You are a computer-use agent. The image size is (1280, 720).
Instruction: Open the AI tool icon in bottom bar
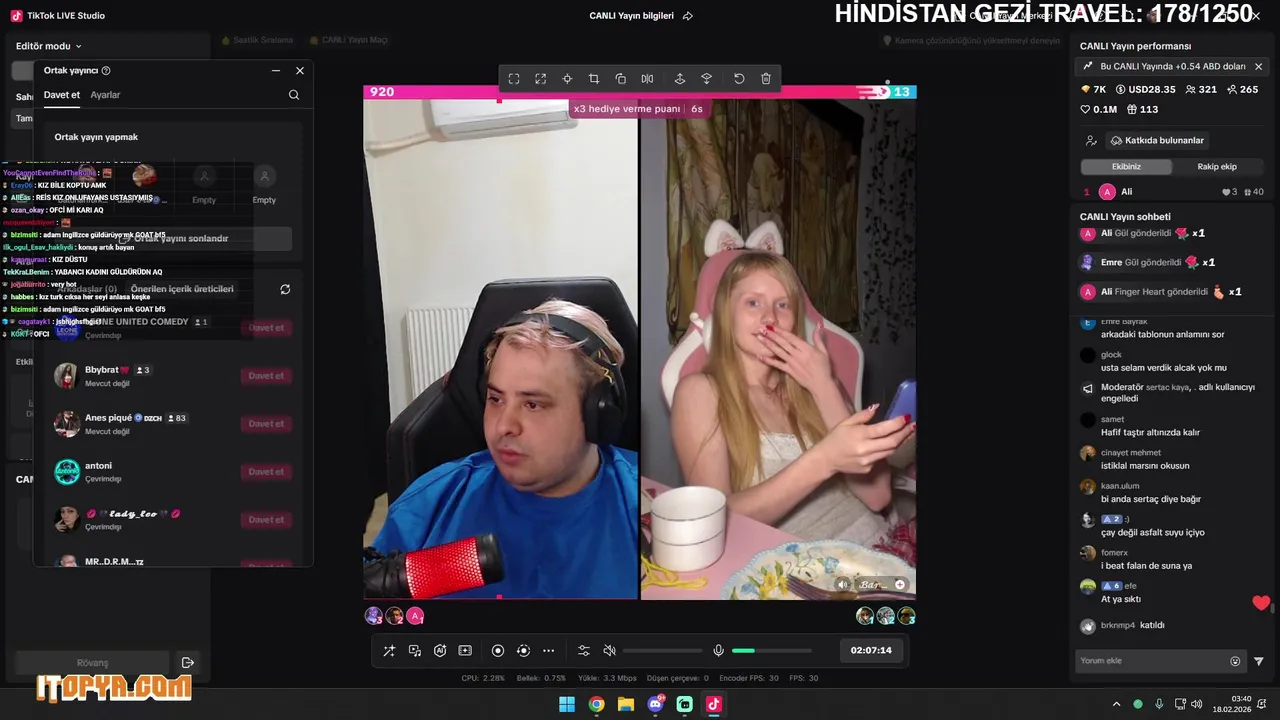pos(440,651)
